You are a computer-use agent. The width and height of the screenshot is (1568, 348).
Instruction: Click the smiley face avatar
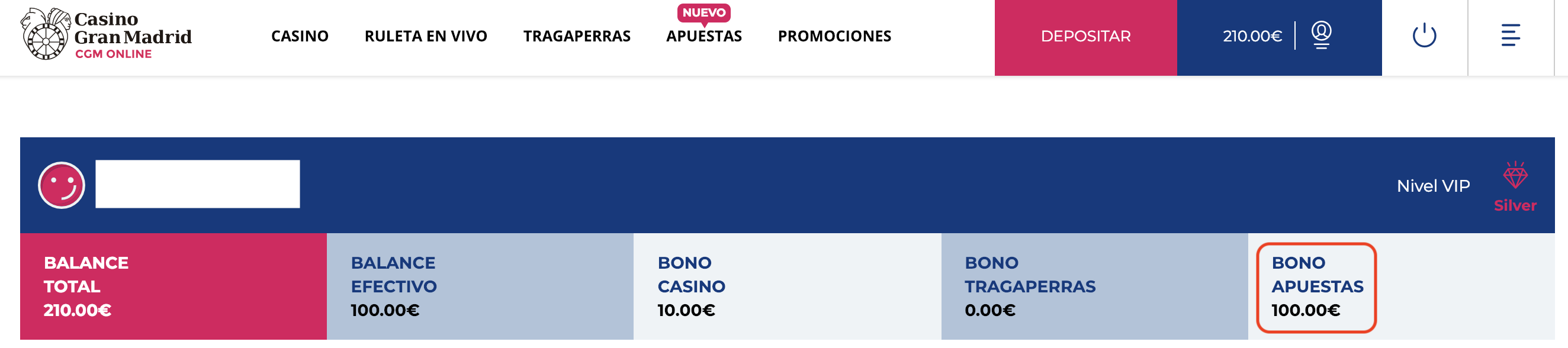point(62,185)
